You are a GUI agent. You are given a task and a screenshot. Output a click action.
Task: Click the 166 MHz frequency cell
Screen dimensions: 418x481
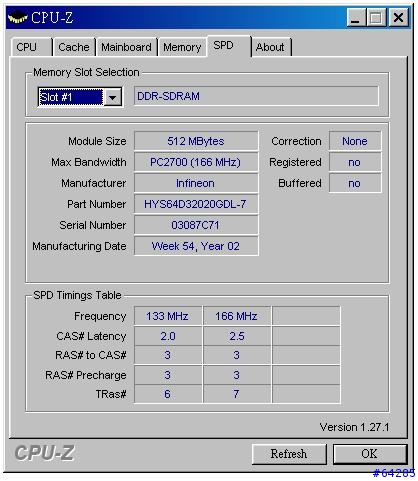237,316
